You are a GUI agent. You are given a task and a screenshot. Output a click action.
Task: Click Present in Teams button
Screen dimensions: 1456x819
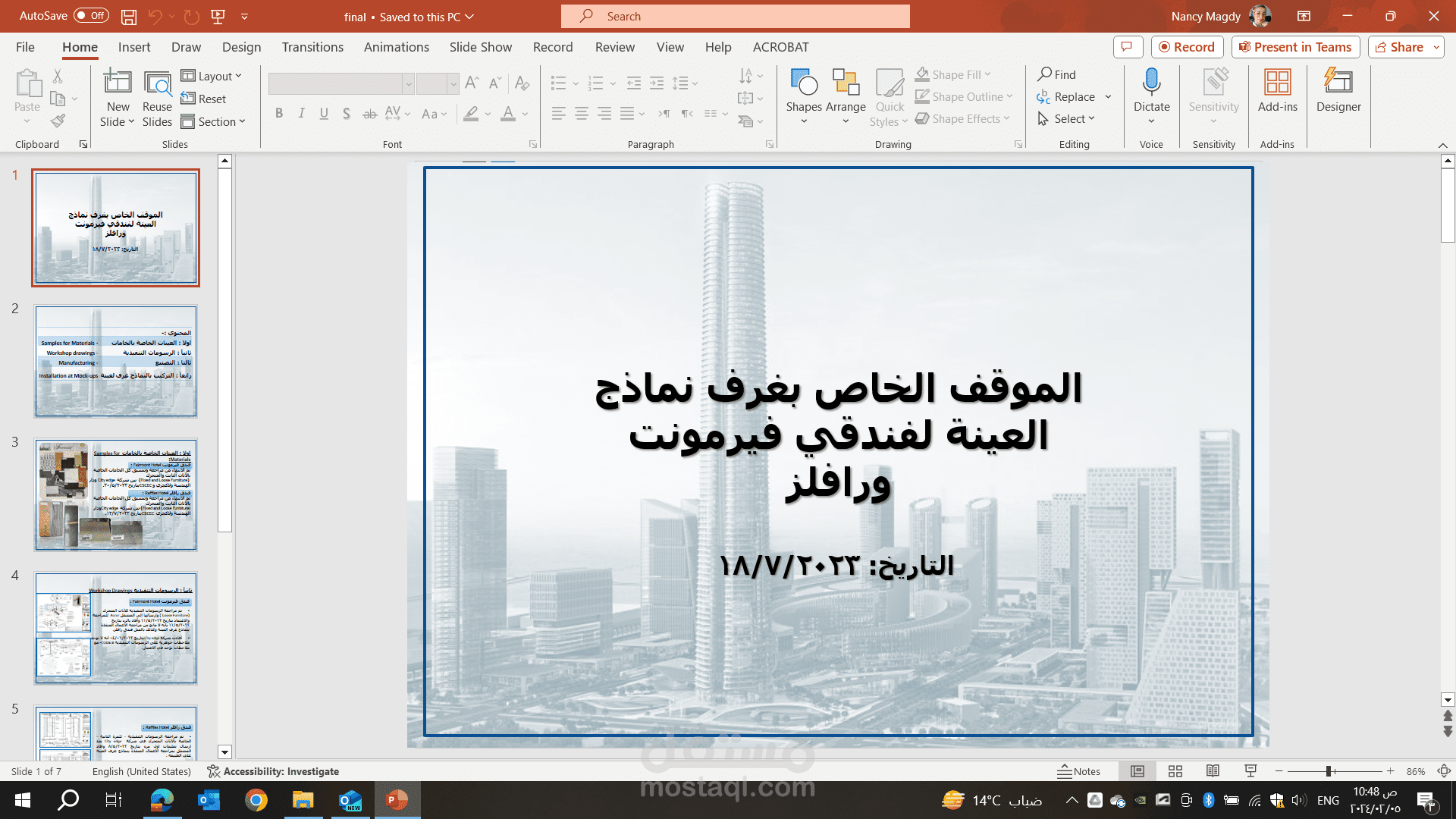pos(1295,47)
